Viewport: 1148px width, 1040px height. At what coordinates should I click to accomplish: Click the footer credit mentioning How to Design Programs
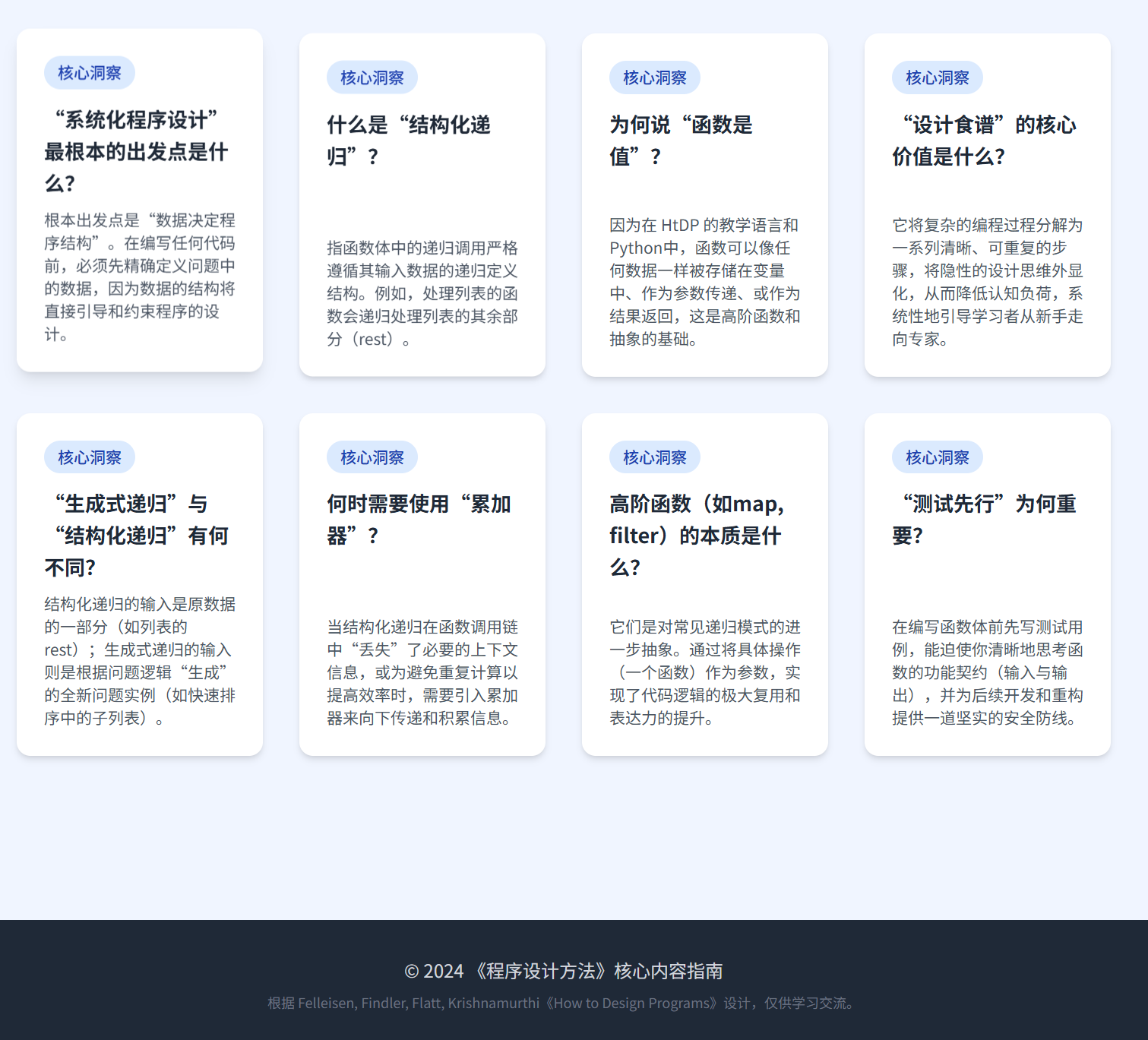pyautogui.click(x=564, y=1004)
